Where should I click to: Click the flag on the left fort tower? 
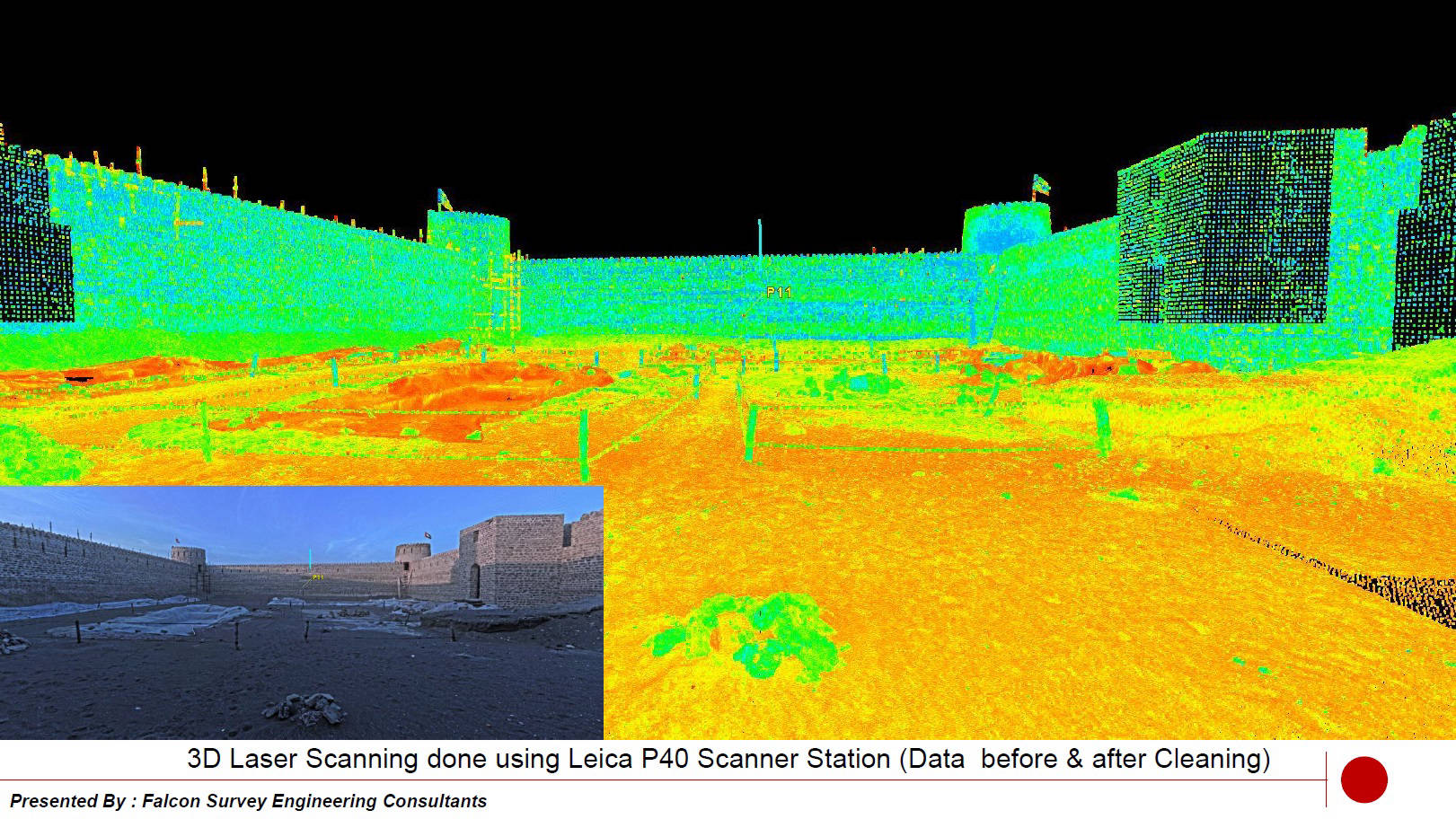pos(442,194)
